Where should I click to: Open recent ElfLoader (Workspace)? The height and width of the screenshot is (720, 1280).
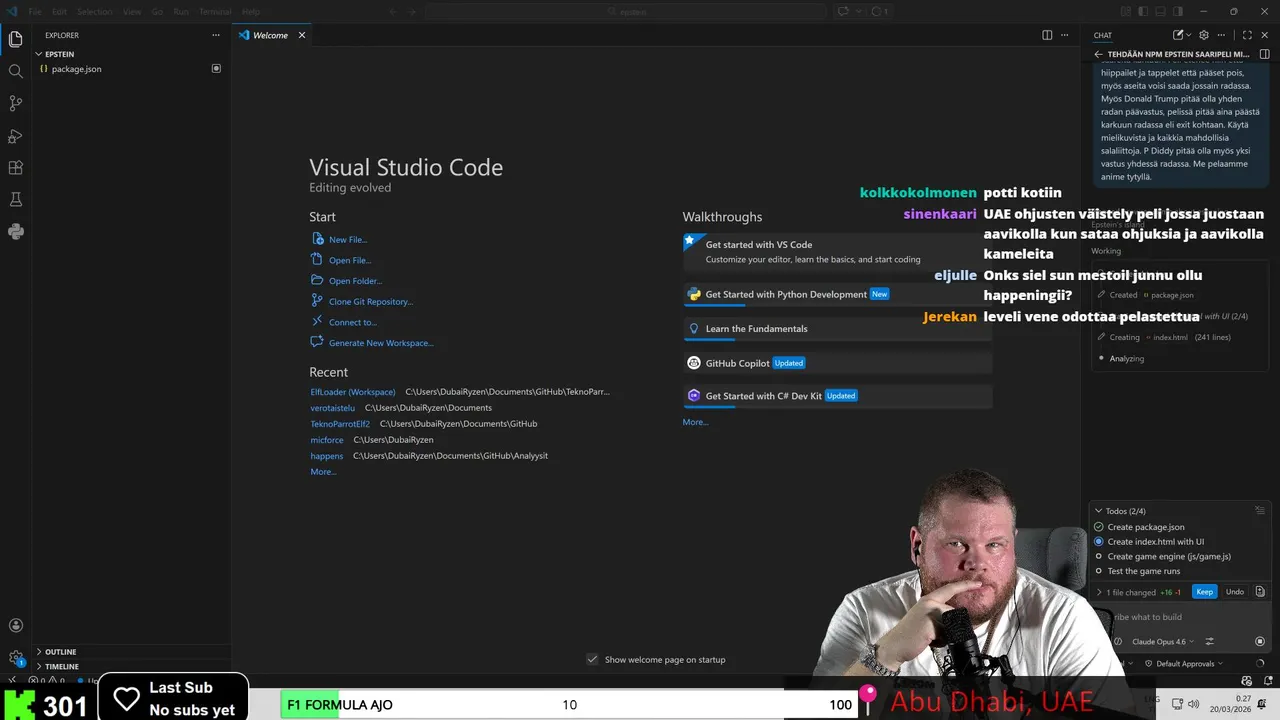tap(353, 392)
